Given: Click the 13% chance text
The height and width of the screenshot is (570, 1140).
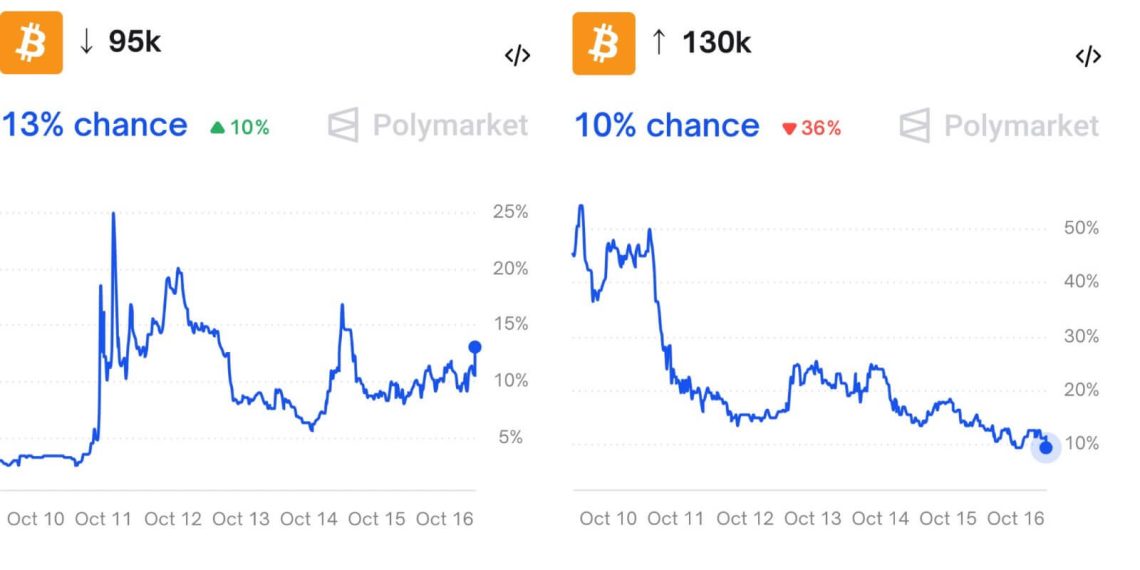Looking at the screenshot, I should click(x=95, y=125).
